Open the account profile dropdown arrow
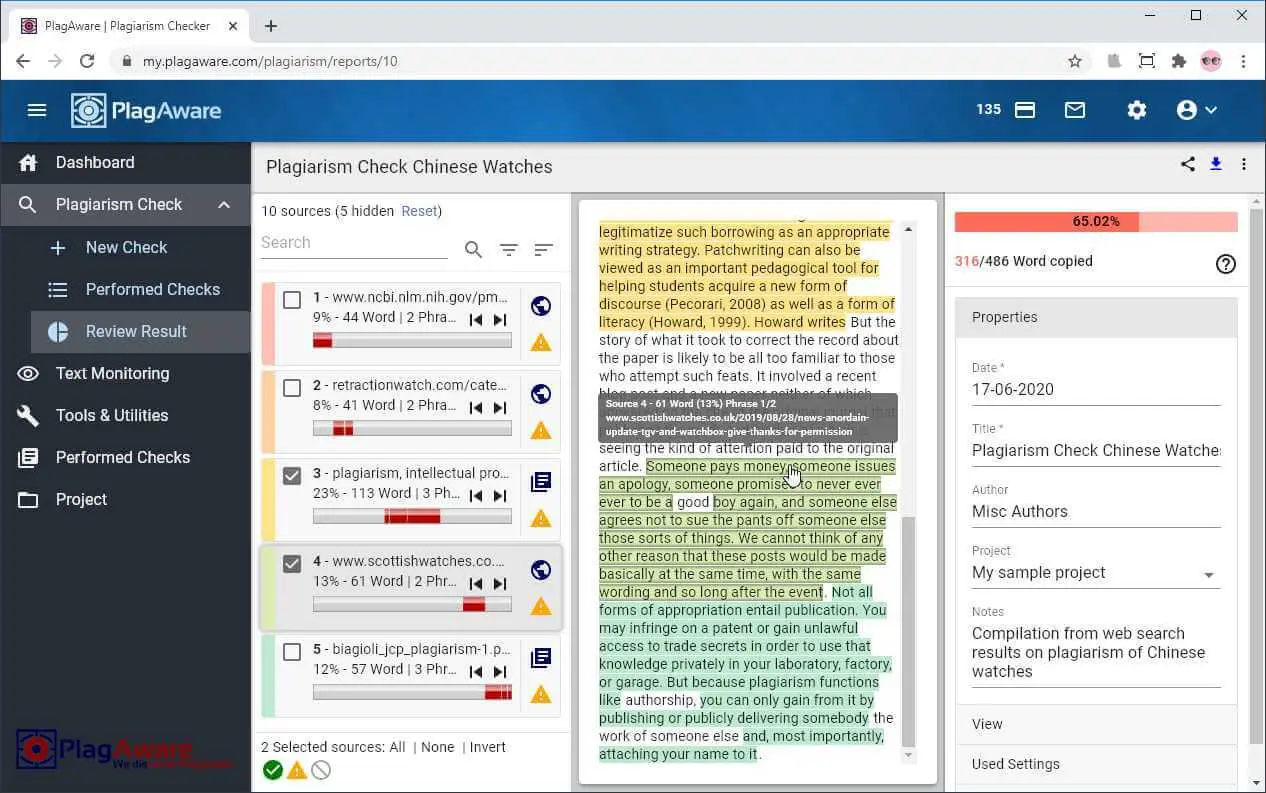Viewport: 1266px width, 793px height. pyautogui.click(x=1212, y=110)
